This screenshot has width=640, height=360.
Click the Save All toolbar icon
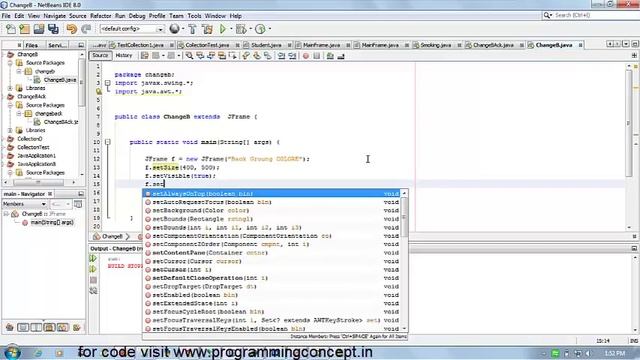(53, 29)
